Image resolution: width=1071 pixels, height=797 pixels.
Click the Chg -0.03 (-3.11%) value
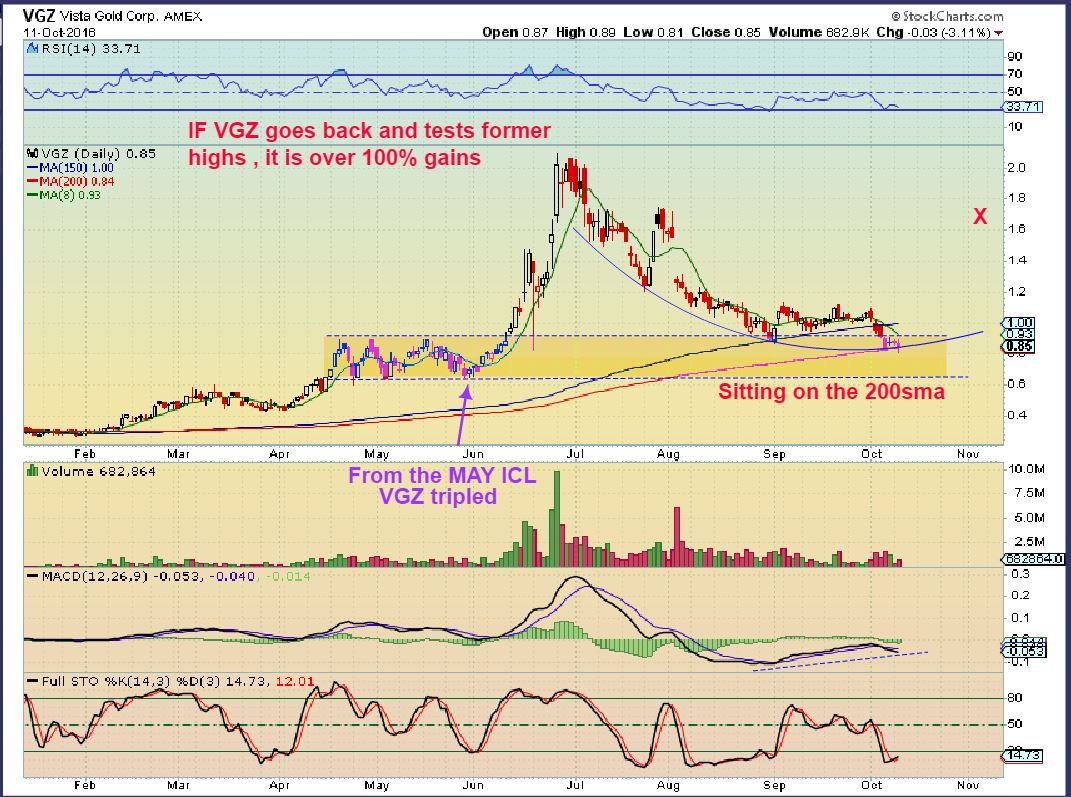pyautogui.click(x=934, y=32)
